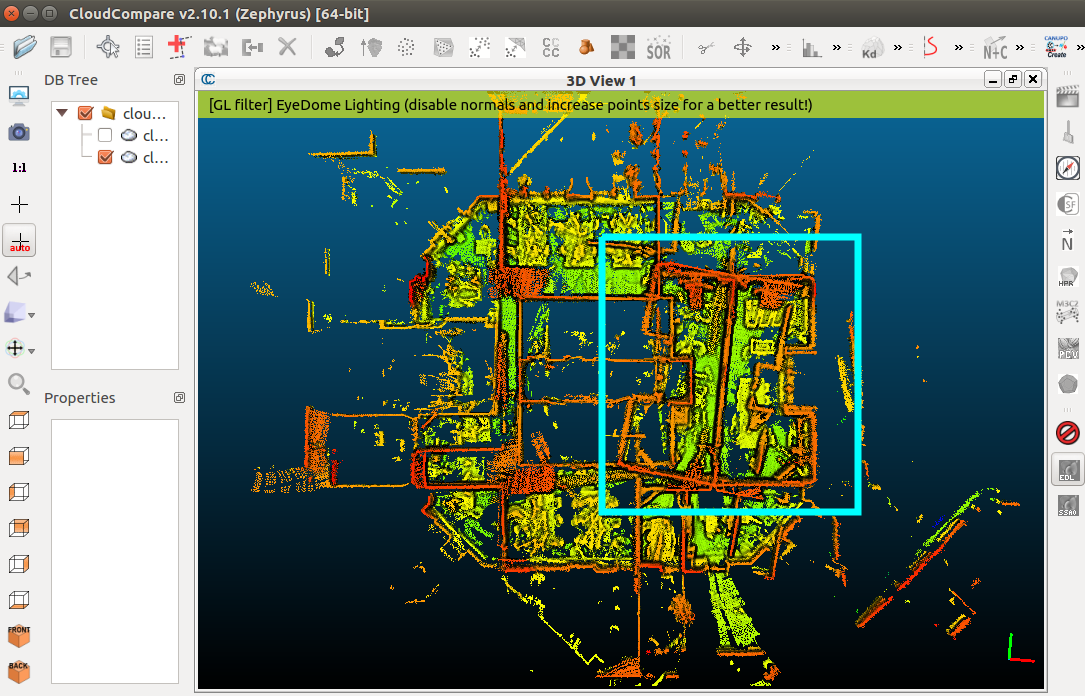Click the camera snapshot icon

pyautogui.click(x=19, y=132)
